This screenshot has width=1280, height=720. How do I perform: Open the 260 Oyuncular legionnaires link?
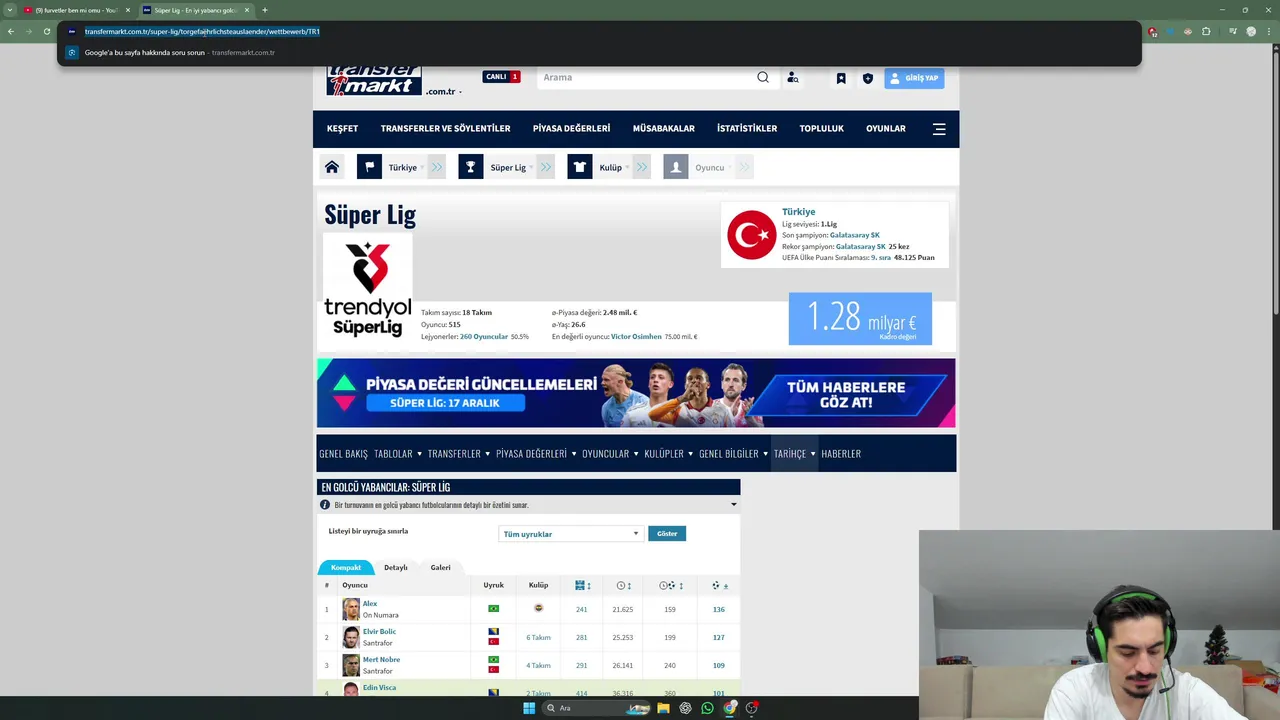coord(484,337)
